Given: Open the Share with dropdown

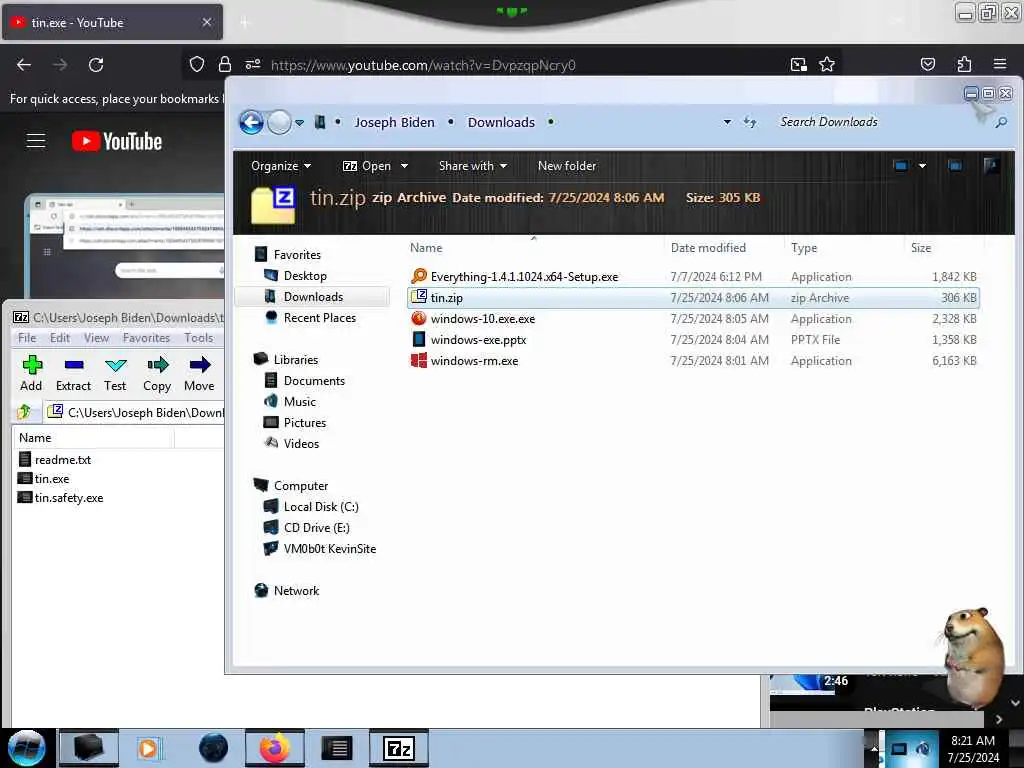Looking at the screenshot, I should [x=473, y=166].
